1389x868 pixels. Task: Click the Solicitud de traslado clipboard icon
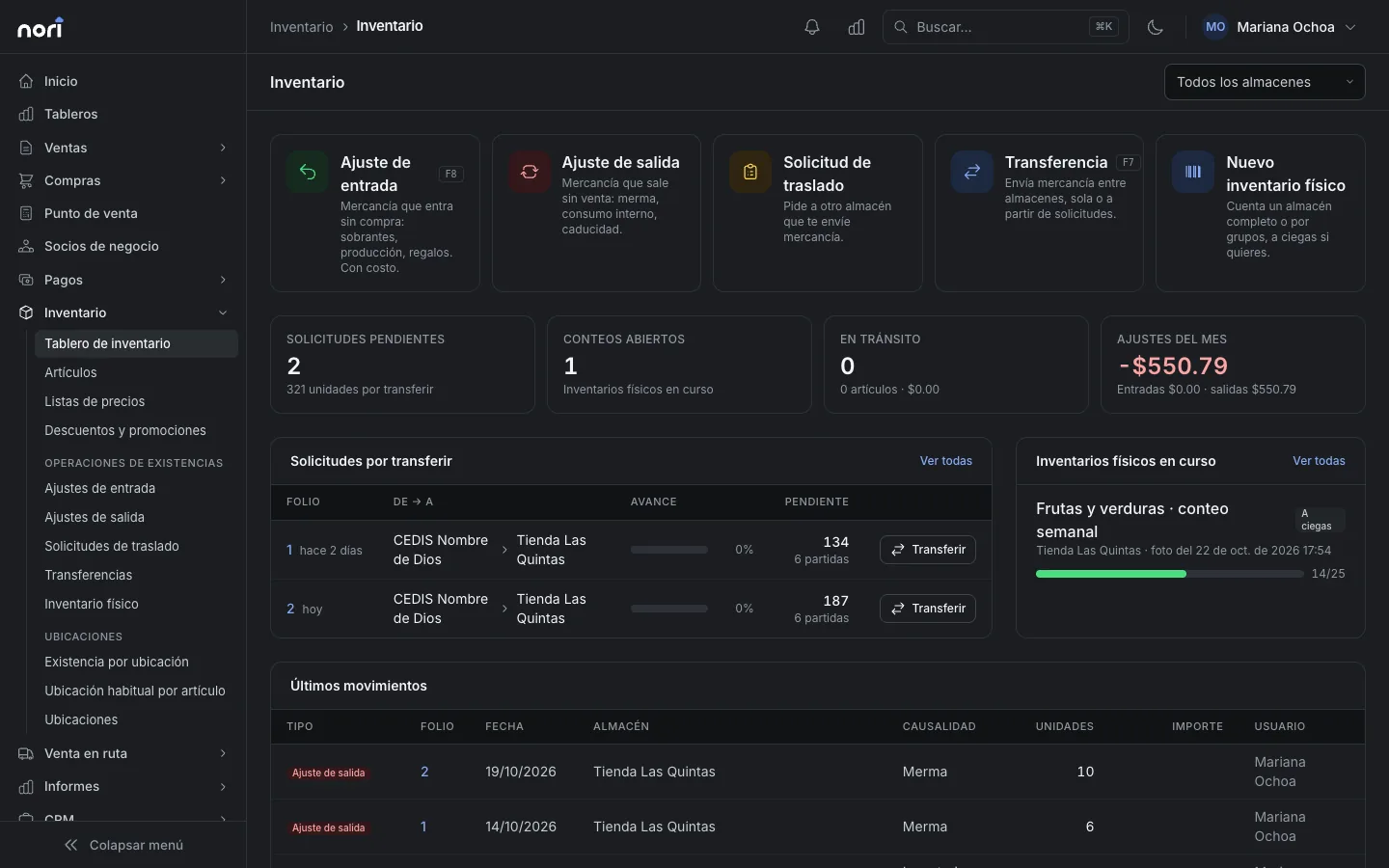point(750,172)
